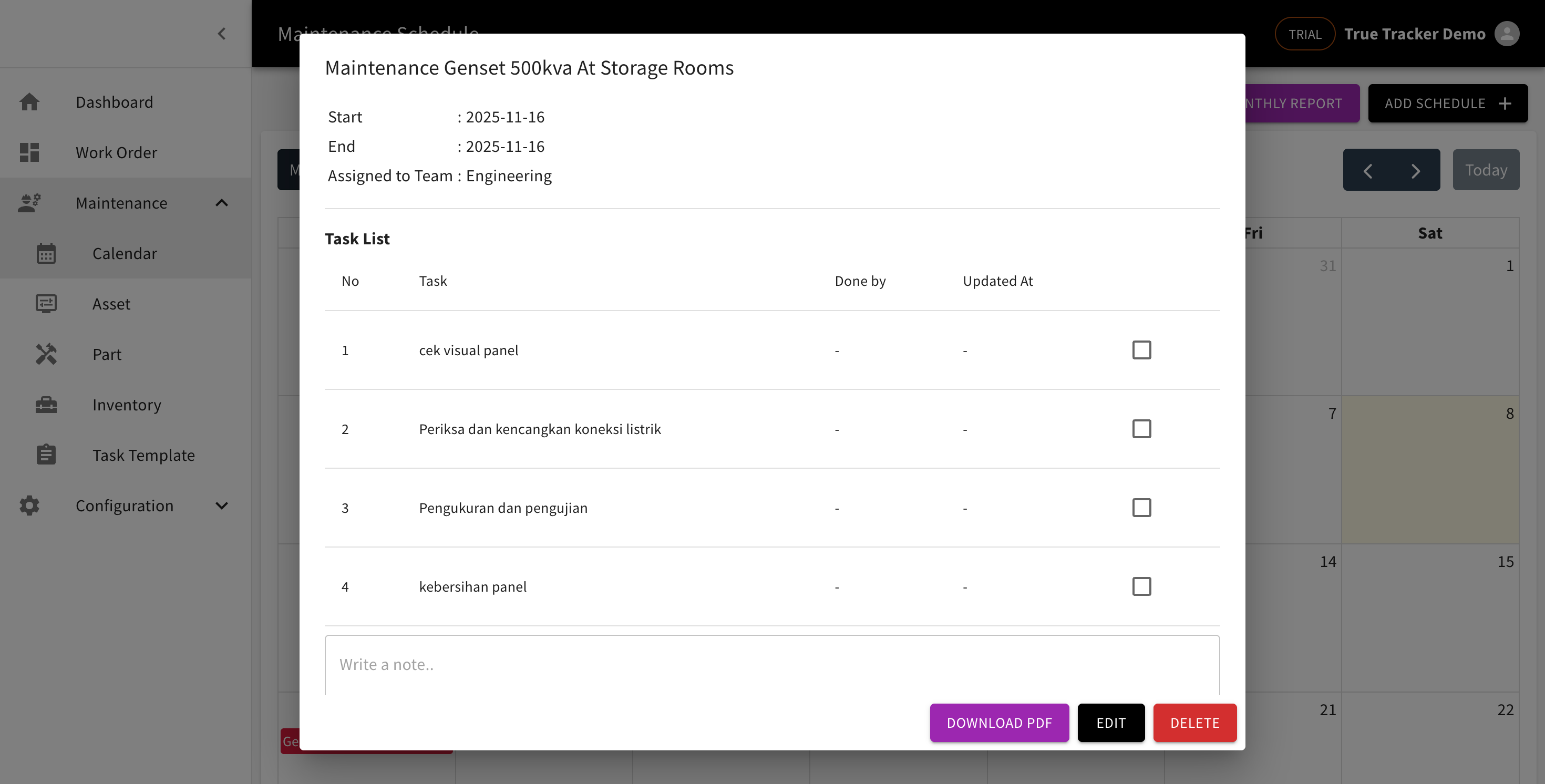Collapse the sidebar with left arrow

point(221,34)
